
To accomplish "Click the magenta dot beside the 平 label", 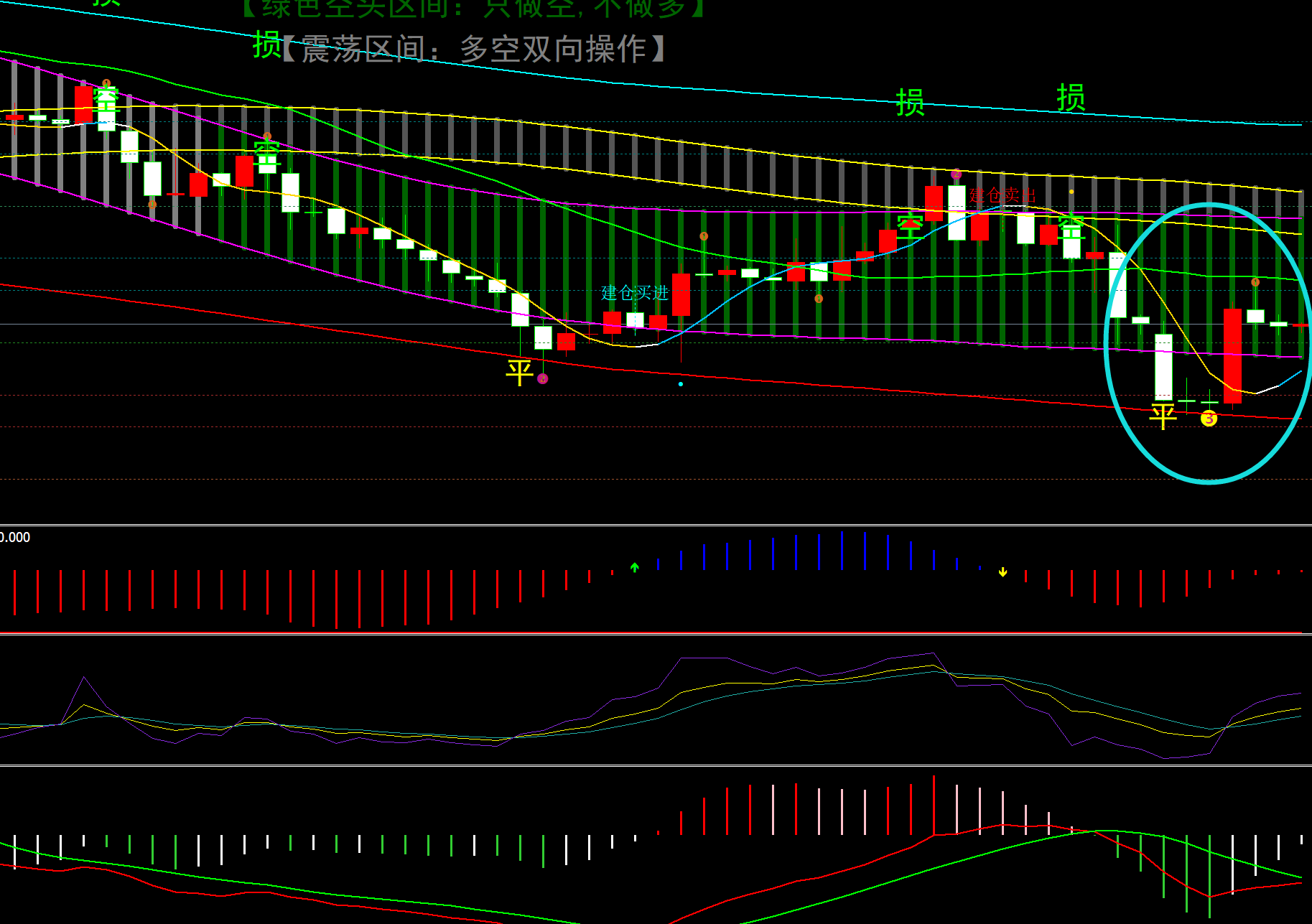I will pyautogui.click(x=543, y=378).
